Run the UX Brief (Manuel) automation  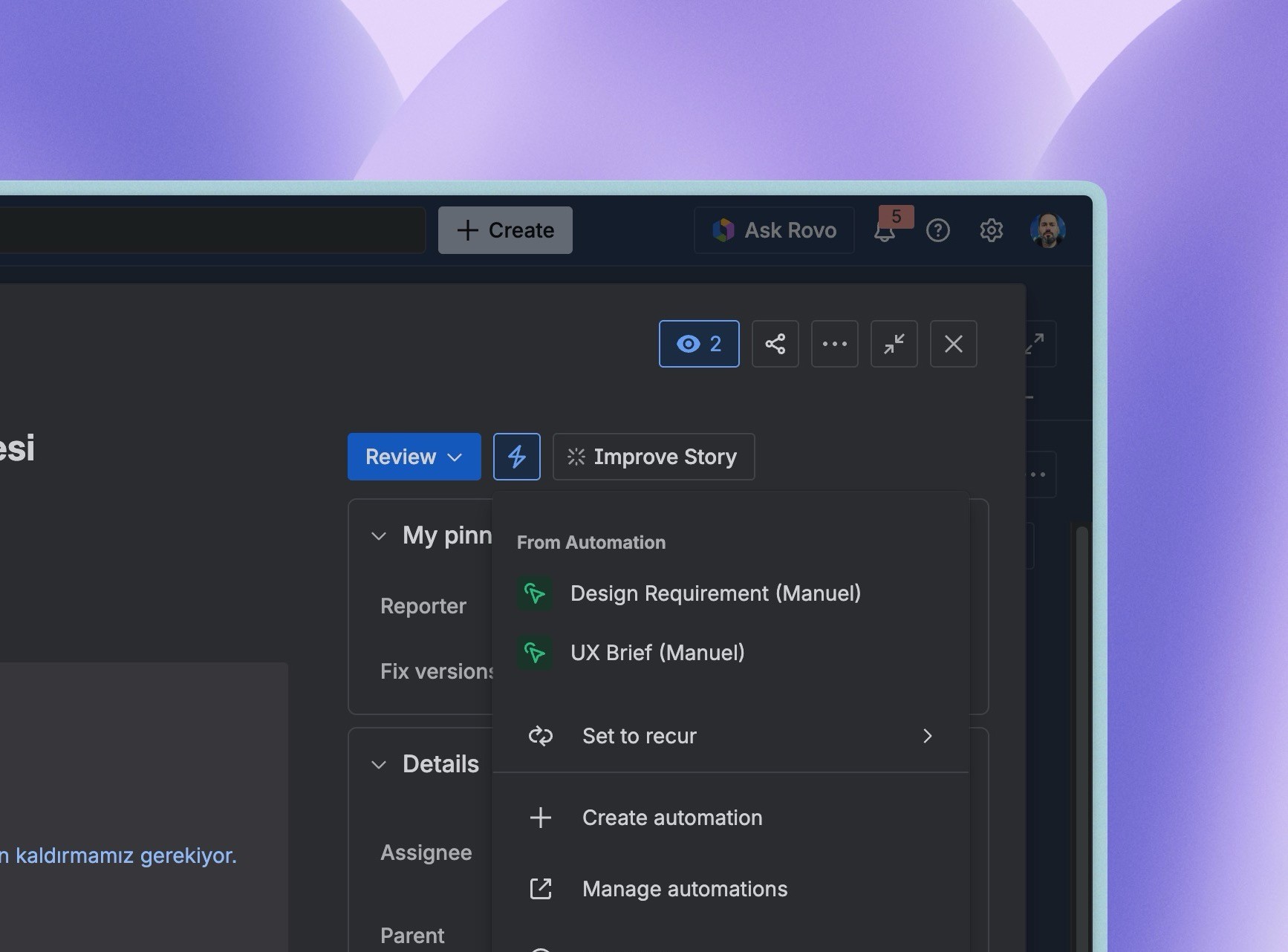[x=657, y=653]
